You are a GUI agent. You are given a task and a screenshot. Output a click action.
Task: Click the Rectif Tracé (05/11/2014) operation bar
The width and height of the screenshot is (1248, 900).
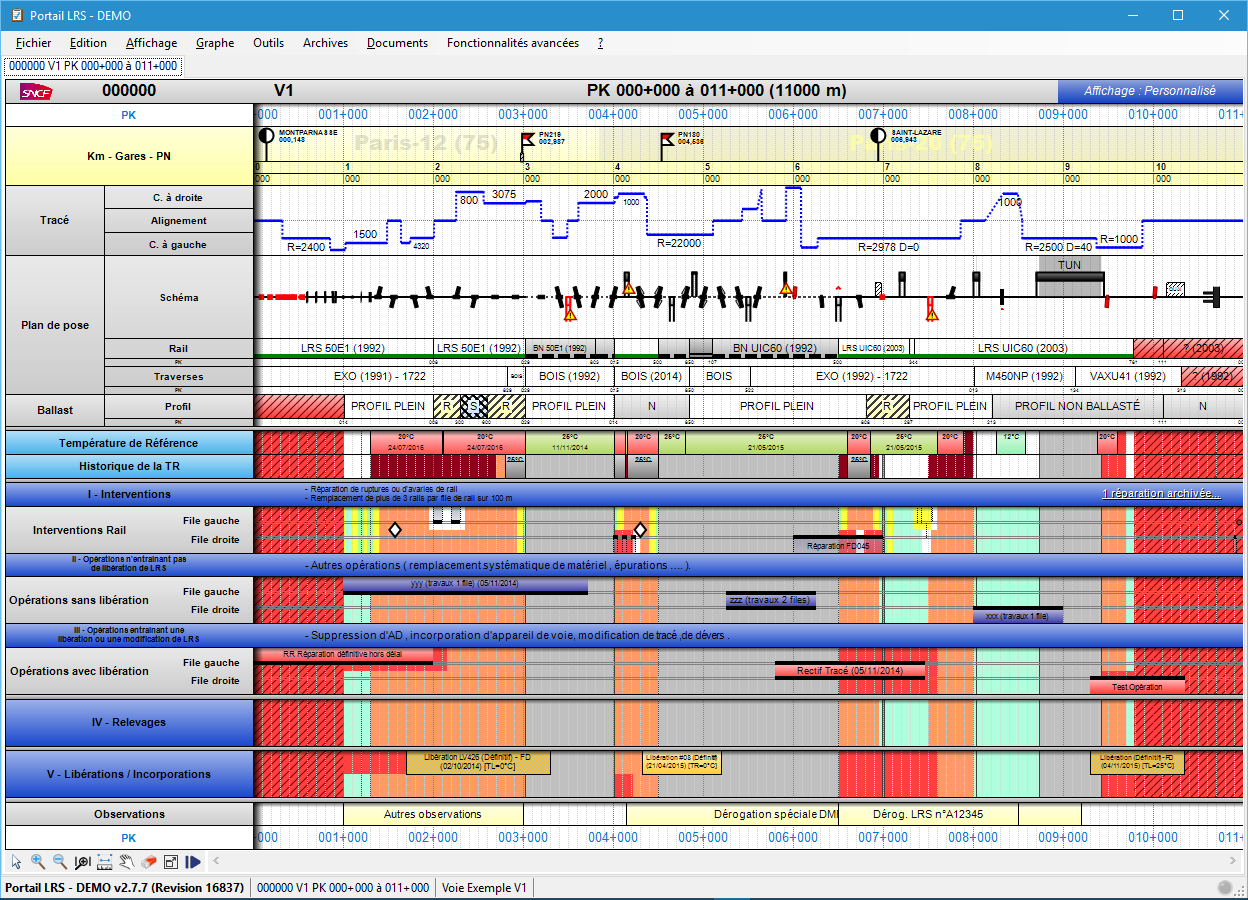point(850,671)
